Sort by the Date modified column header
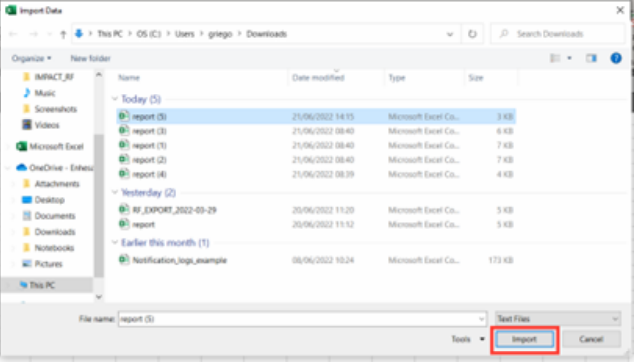This screenshot has width=634, height=363. [318, 78]
